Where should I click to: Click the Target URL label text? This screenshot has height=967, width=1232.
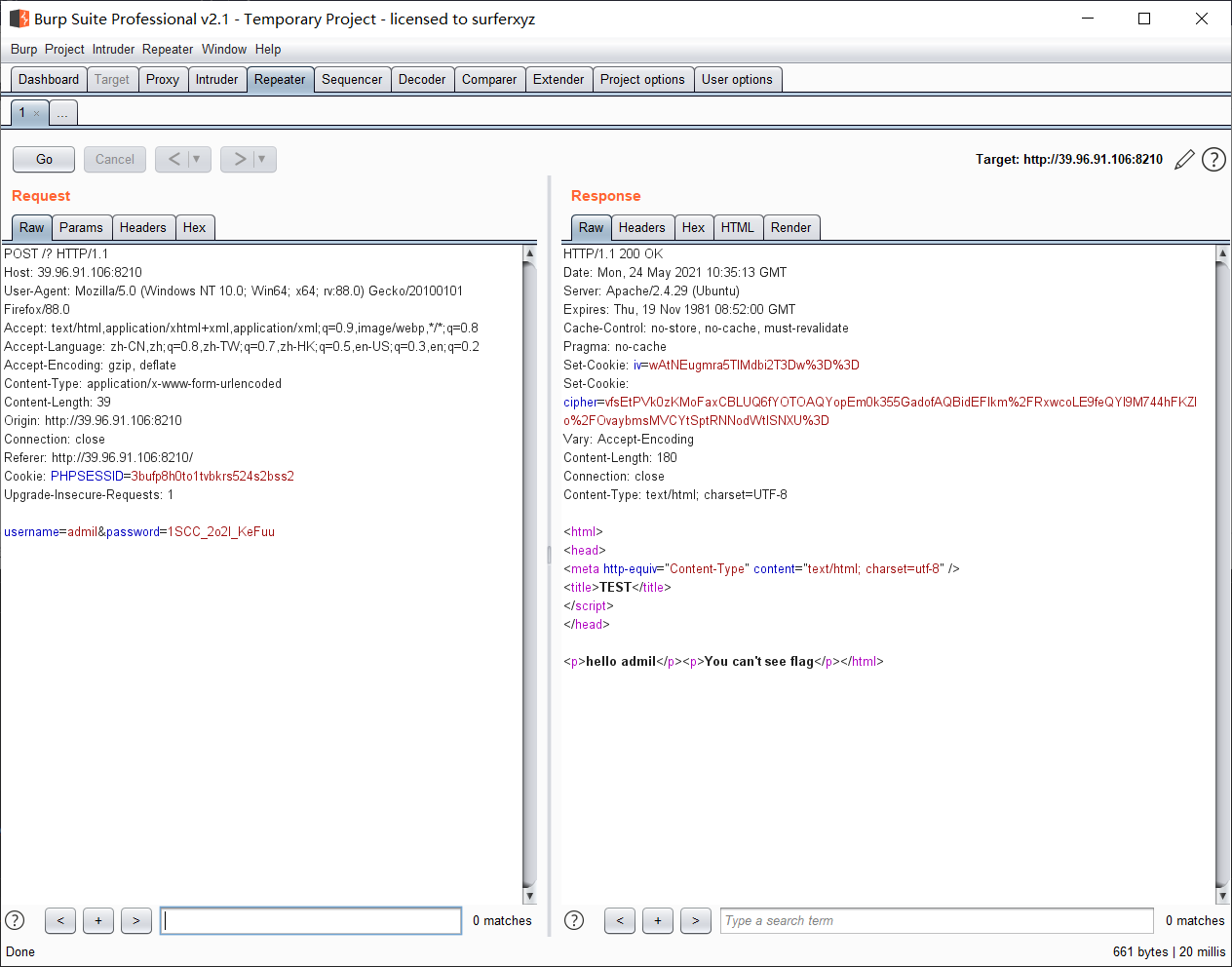coord(1069,160)
